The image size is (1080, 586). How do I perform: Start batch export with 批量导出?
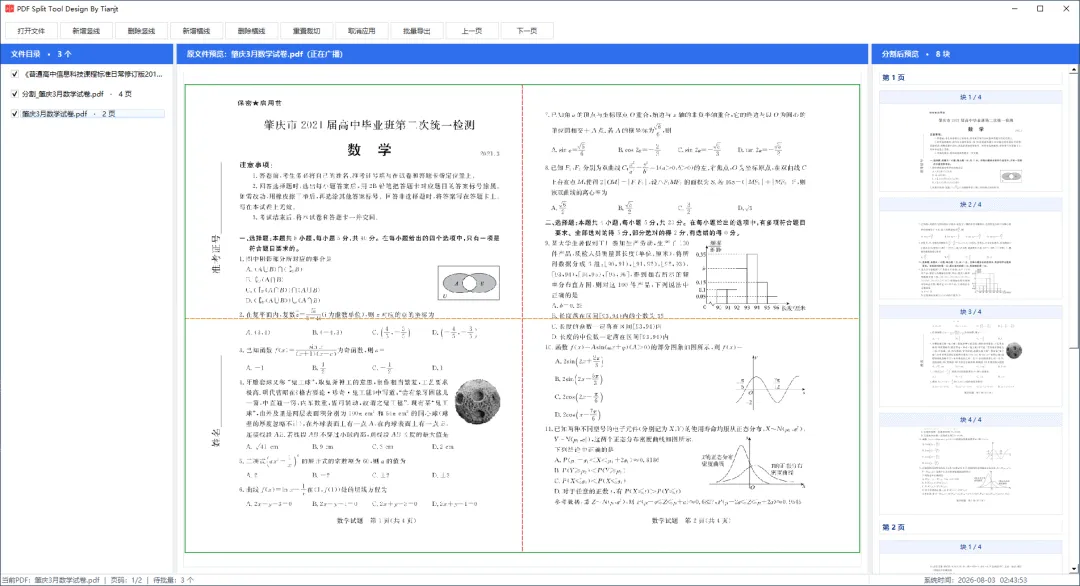coord(417,31)
